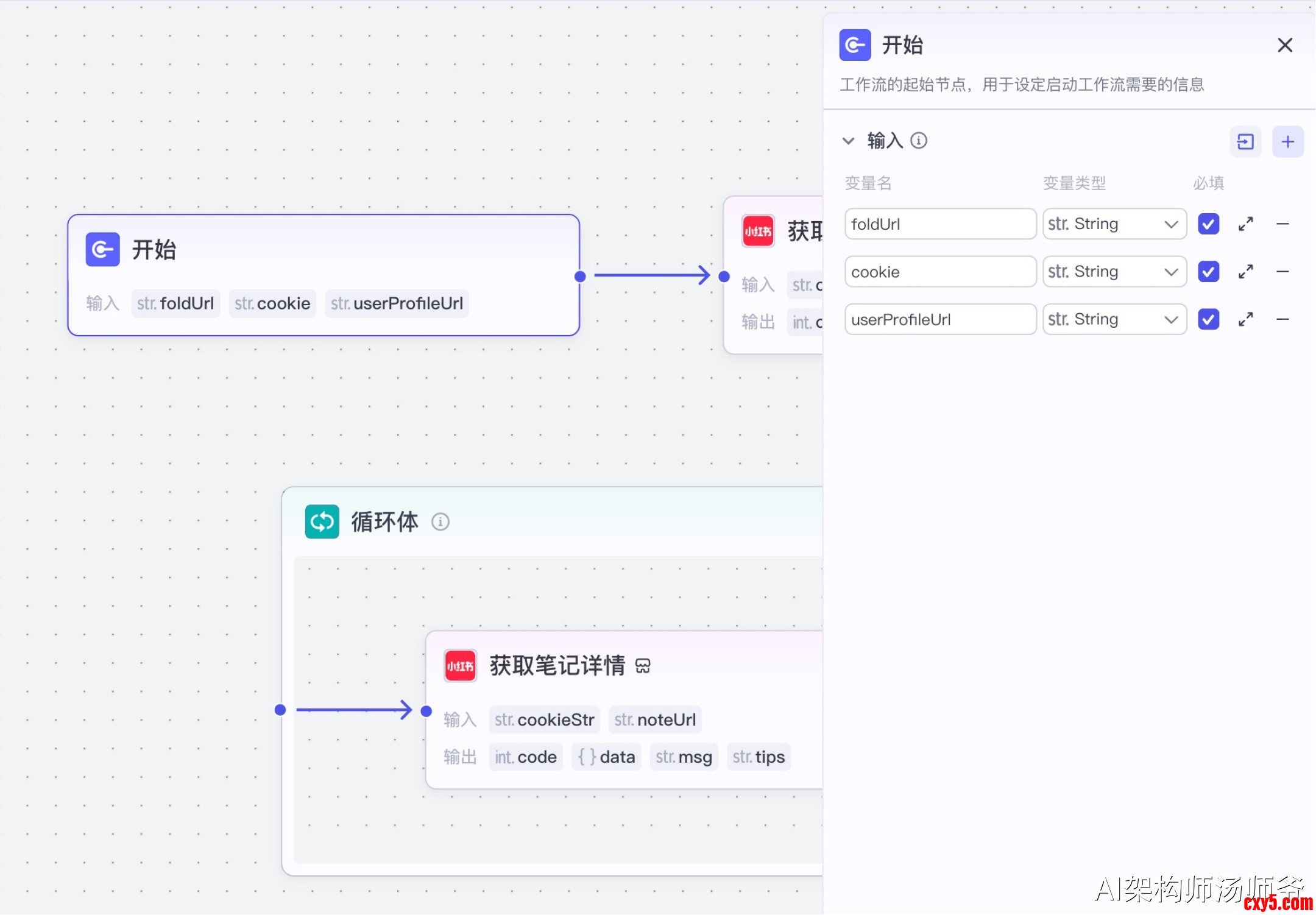Open the String type dropdown for cookie
The width and height of the screenshot is (1316, 915).
1114,272
